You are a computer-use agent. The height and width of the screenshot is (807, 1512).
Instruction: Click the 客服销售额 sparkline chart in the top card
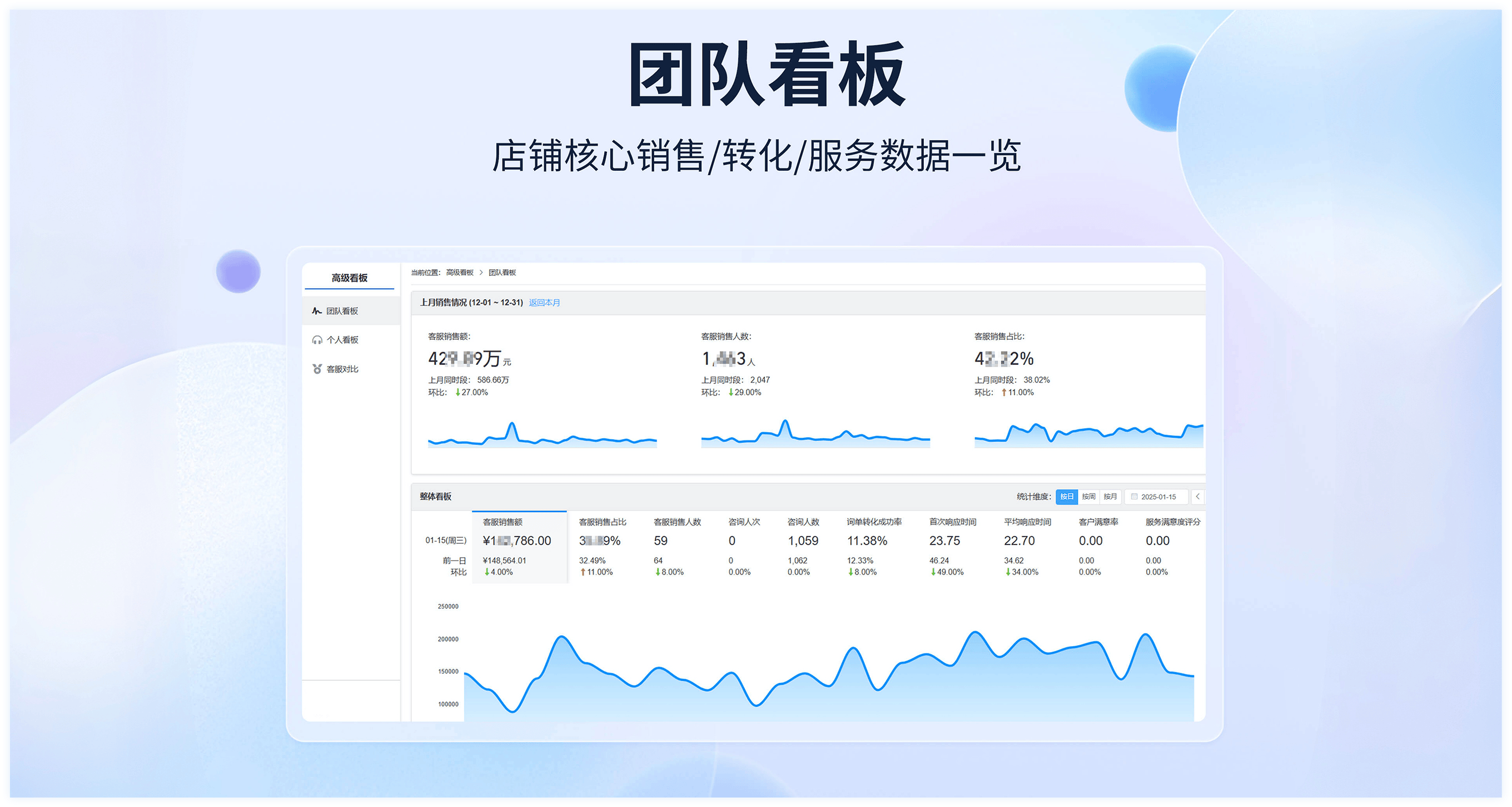(543, 434)
